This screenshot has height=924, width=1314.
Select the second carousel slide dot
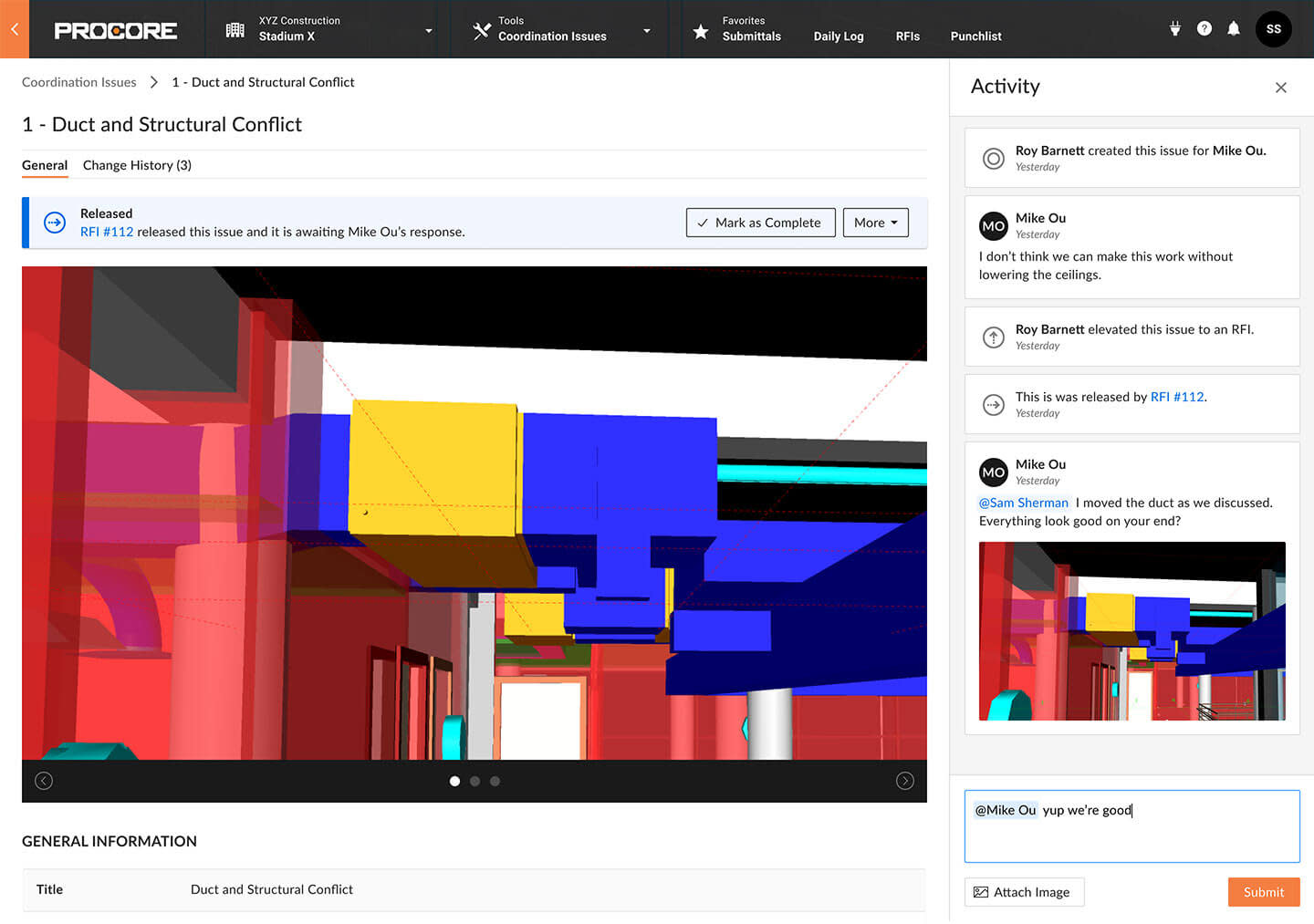click(x=474, y=781)
